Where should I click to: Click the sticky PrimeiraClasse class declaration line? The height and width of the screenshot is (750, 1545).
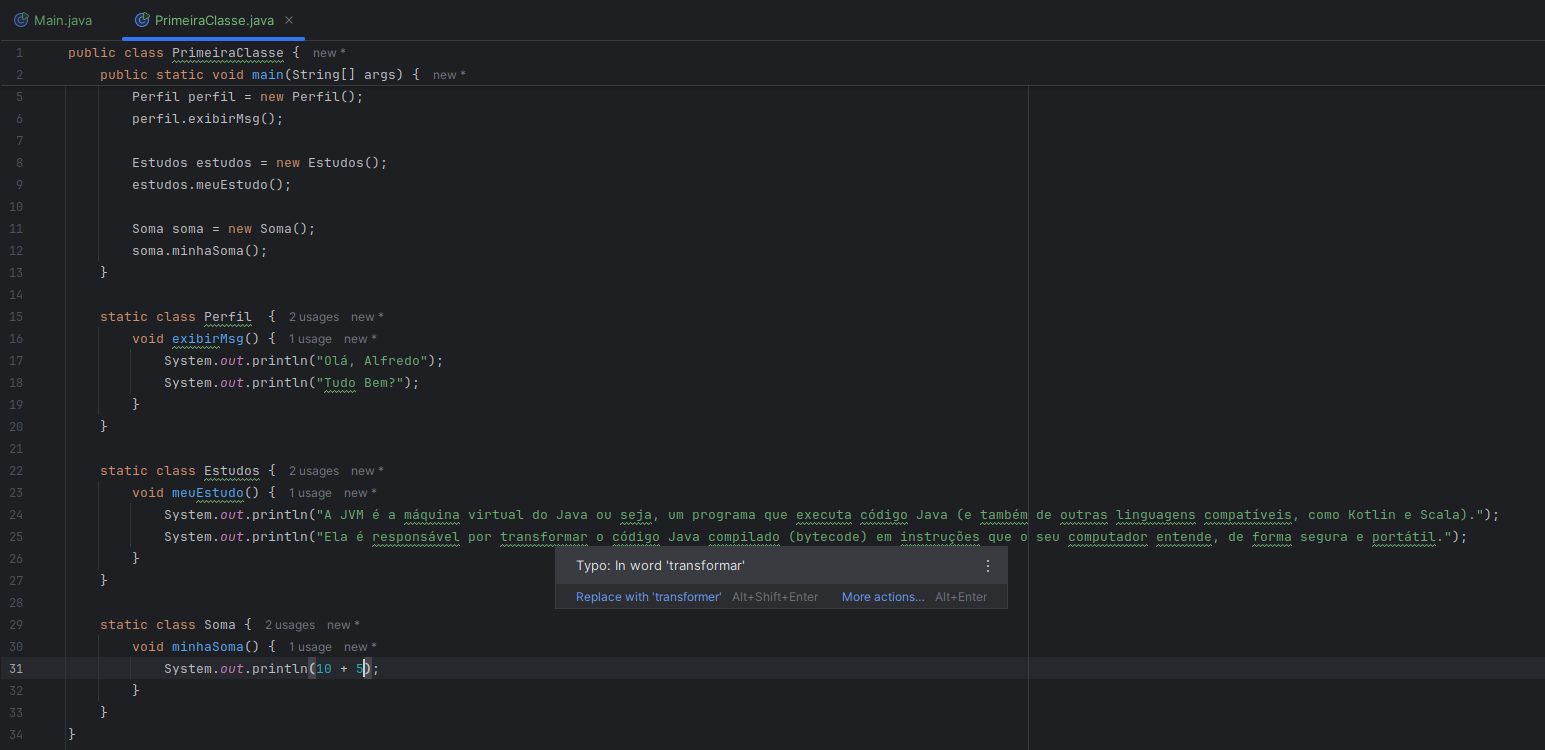(184, 52)
